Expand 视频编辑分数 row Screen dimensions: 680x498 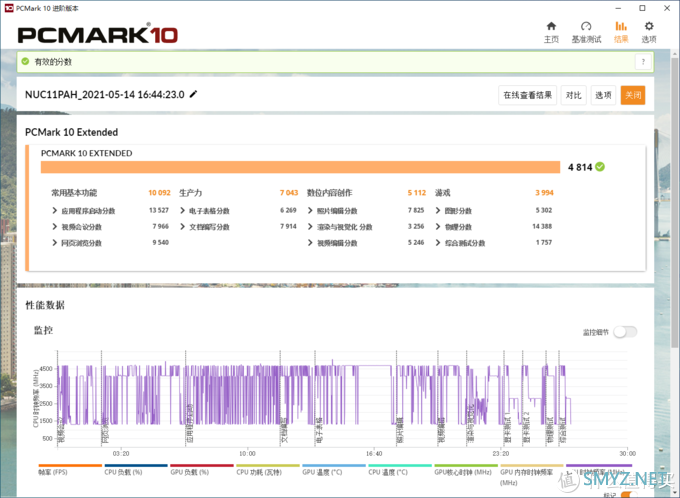310,242
